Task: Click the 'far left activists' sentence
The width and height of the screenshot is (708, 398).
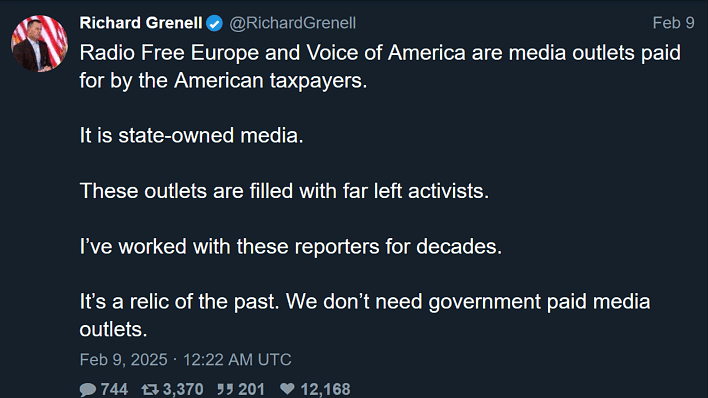Action: (x=284, y=191)
